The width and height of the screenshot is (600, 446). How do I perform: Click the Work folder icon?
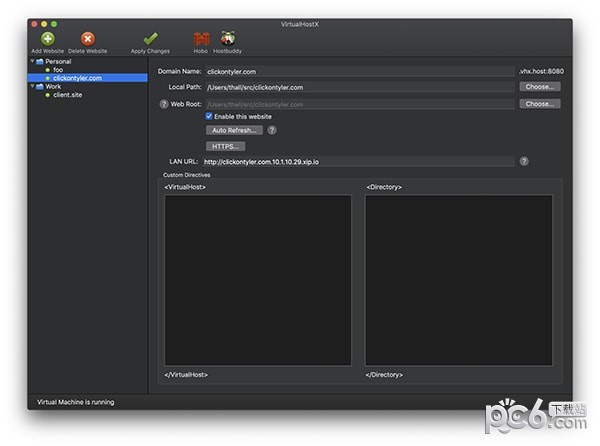tap(40, 87)
